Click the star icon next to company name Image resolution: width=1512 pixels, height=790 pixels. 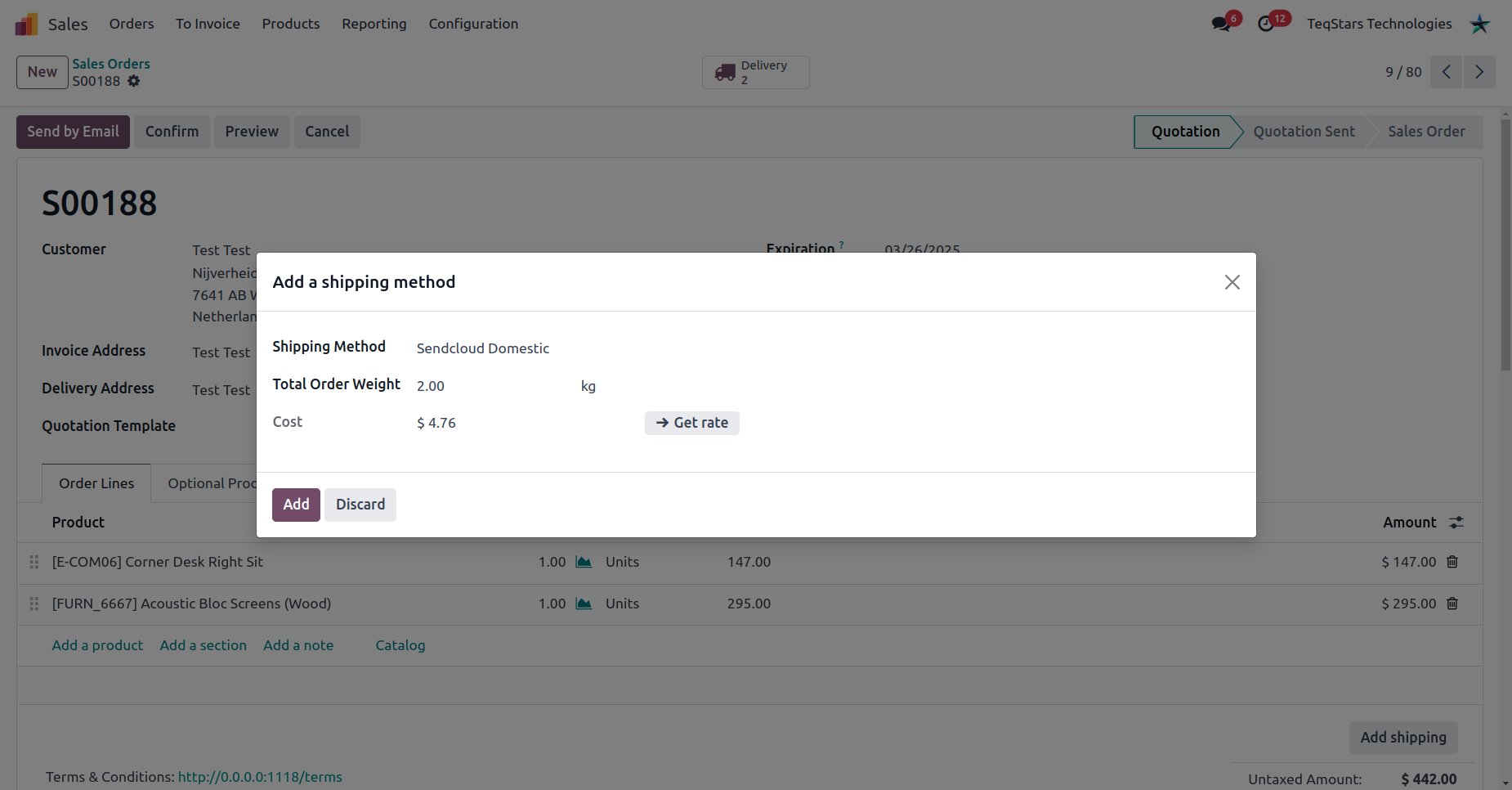click(1479, 24)
